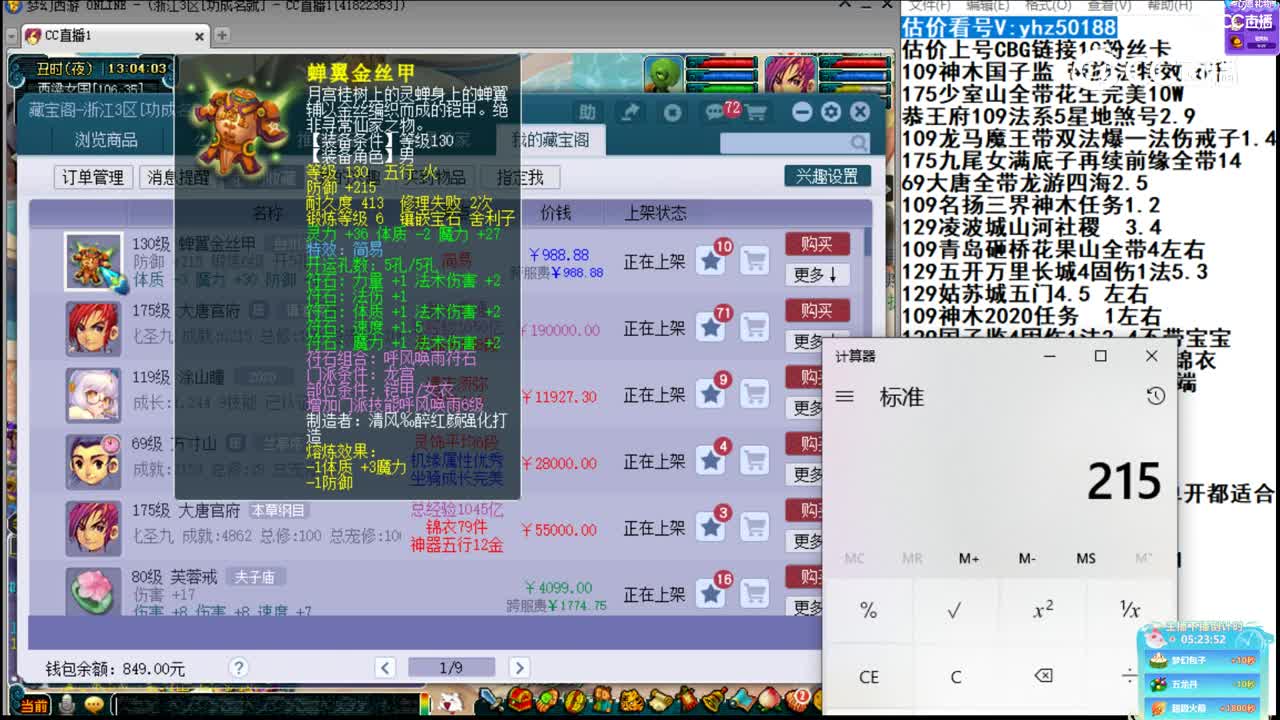The width and height of the screenshot is (1280, 720).
Task: Open 藏宝阁 settings gear icon
Action: 830,112
